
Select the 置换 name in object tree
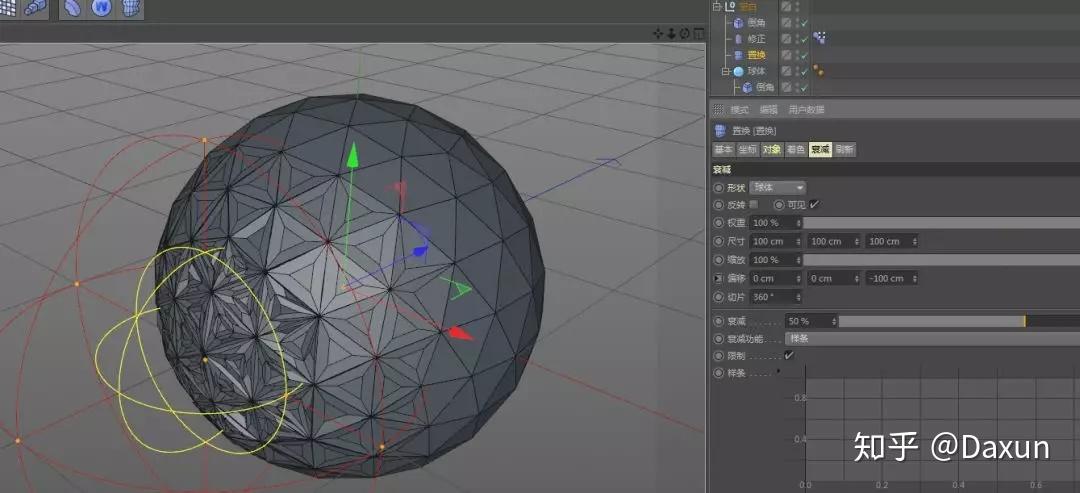click(756, 55)
